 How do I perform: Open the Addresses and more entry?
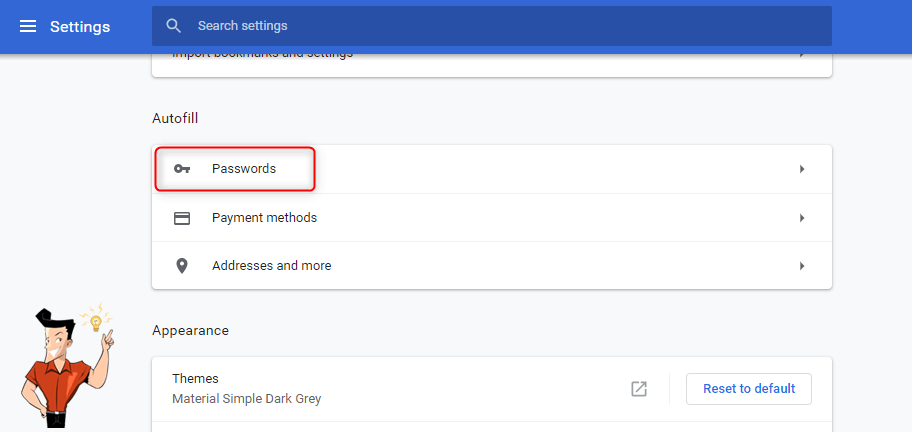pyautogui.click(x=271, y=266)
